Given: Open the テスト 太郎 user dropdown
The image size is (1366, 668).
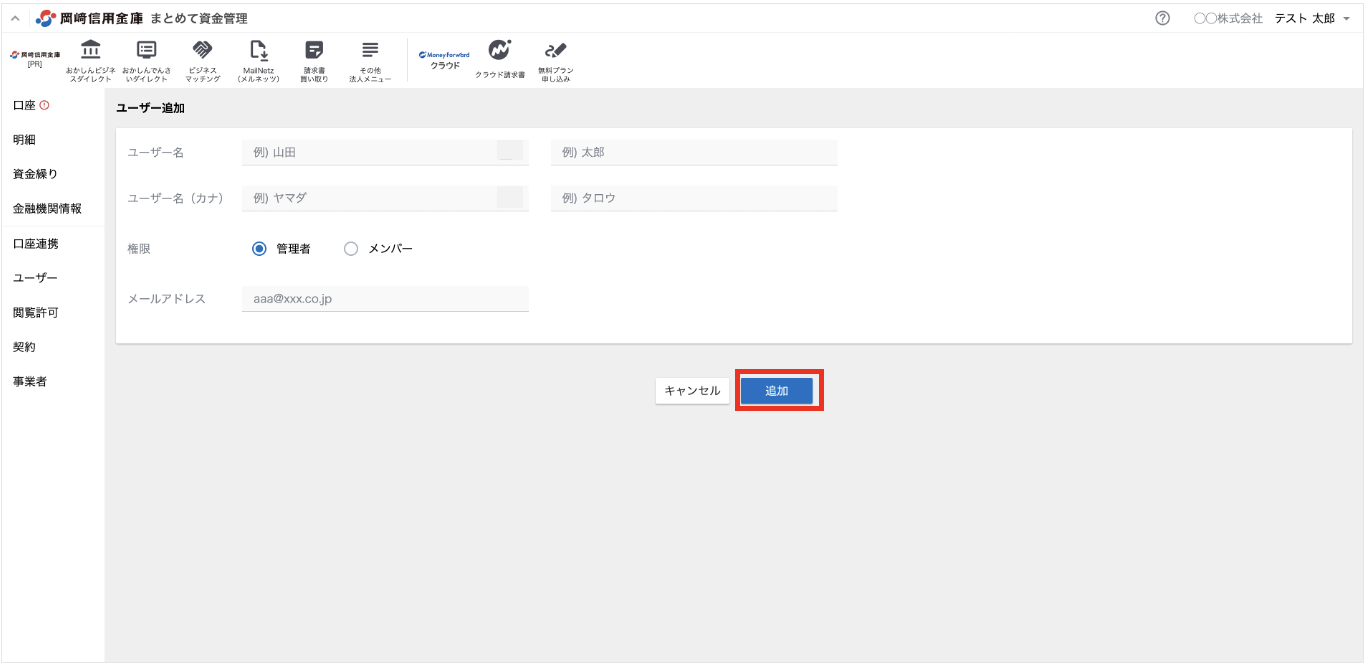Looking at the screenshot, I should pyautogui.click(x=1312, y=18).
